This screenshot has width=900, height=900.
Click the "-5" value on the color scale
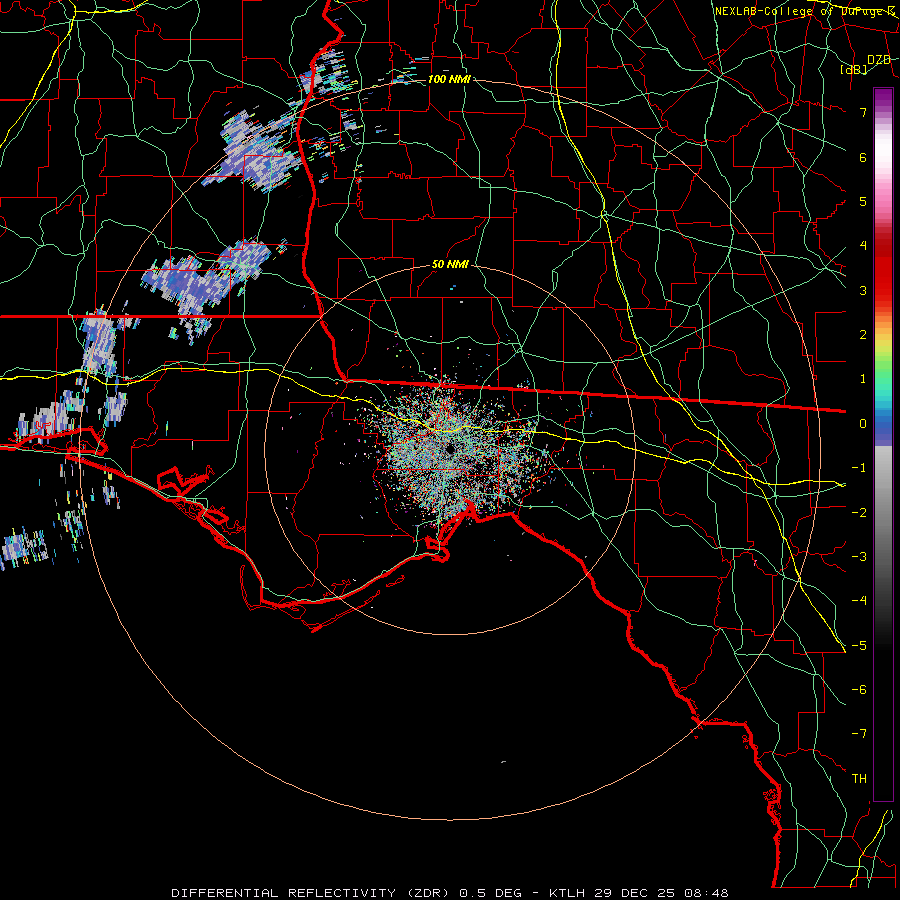click(x=859, y=645)
